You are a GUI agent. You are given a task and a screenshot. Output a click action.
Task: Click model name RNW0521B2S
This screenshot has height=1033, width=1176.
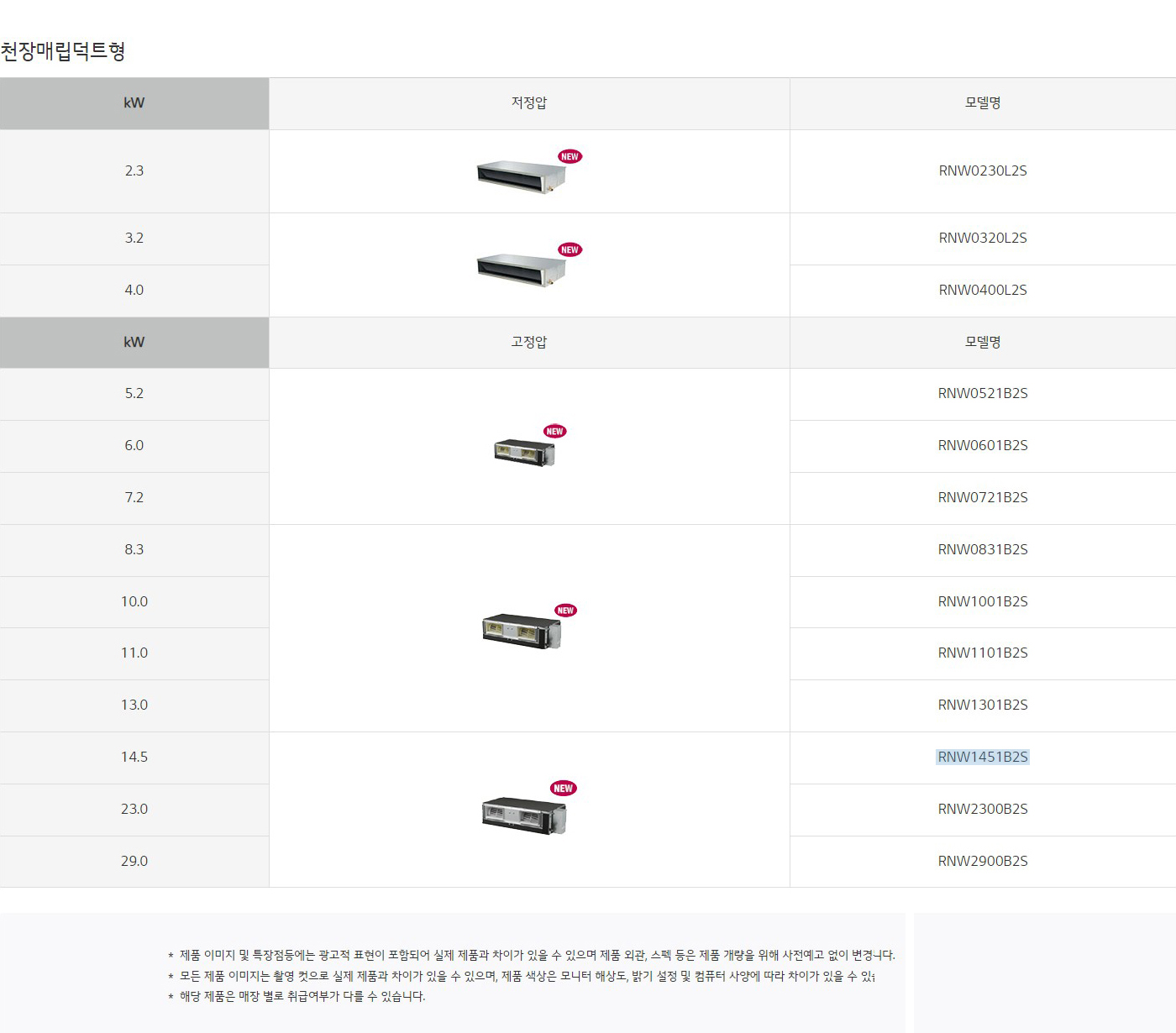983,393
